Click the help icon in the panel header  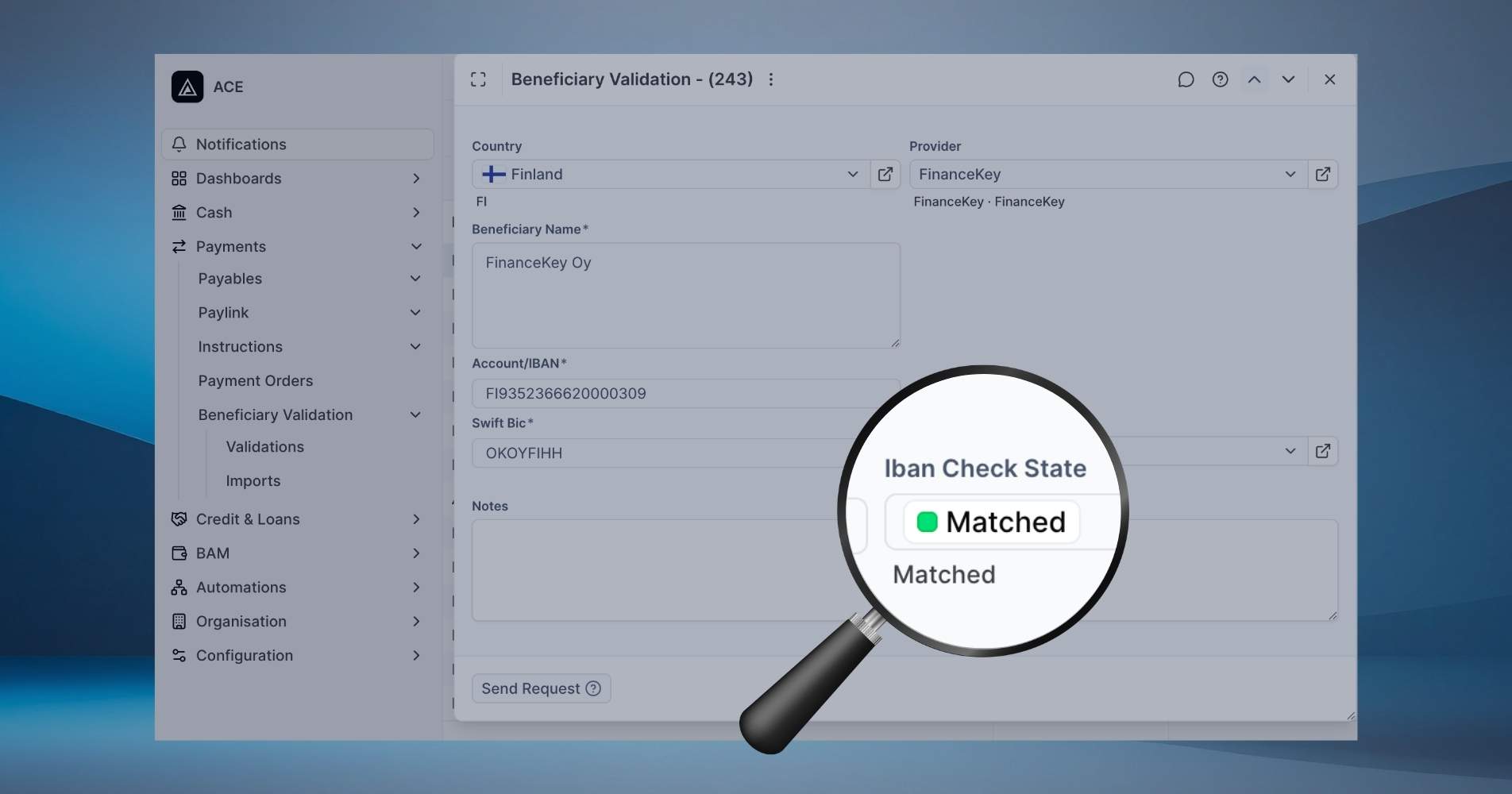[1220, 79]
